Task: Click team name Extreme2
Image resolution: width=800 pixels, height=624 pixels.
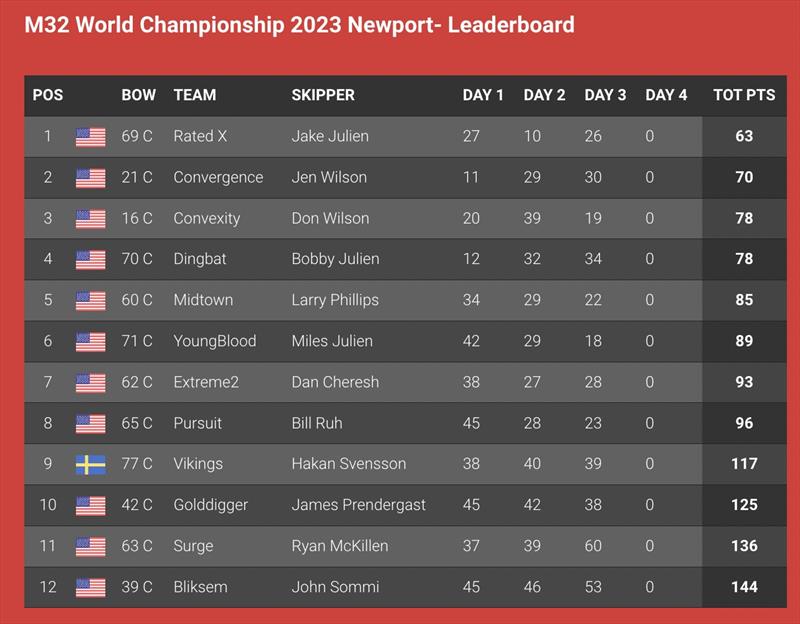Action: tap(206, 382)
